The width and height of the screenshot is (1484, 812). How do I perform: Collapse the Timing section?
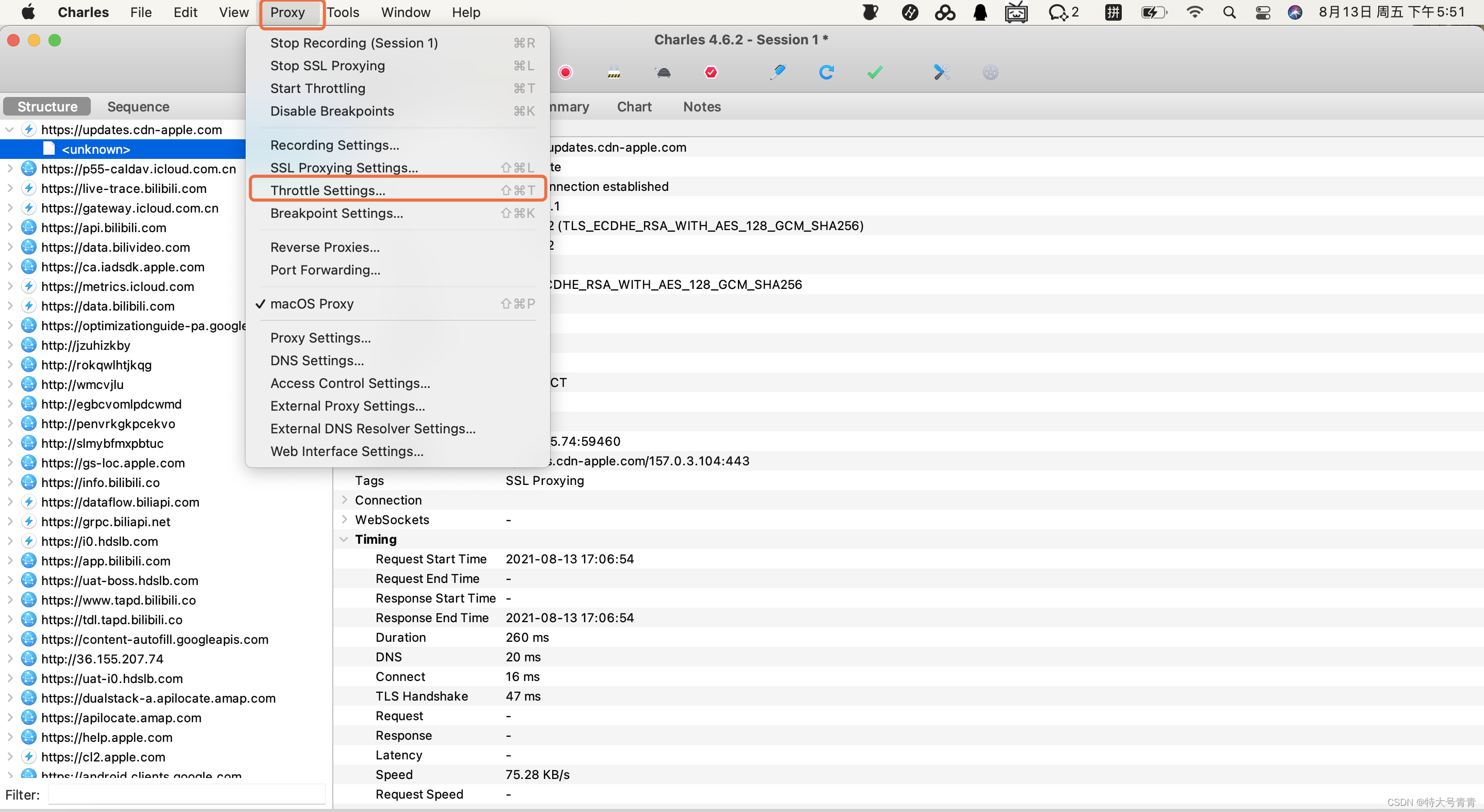[344, 539]
